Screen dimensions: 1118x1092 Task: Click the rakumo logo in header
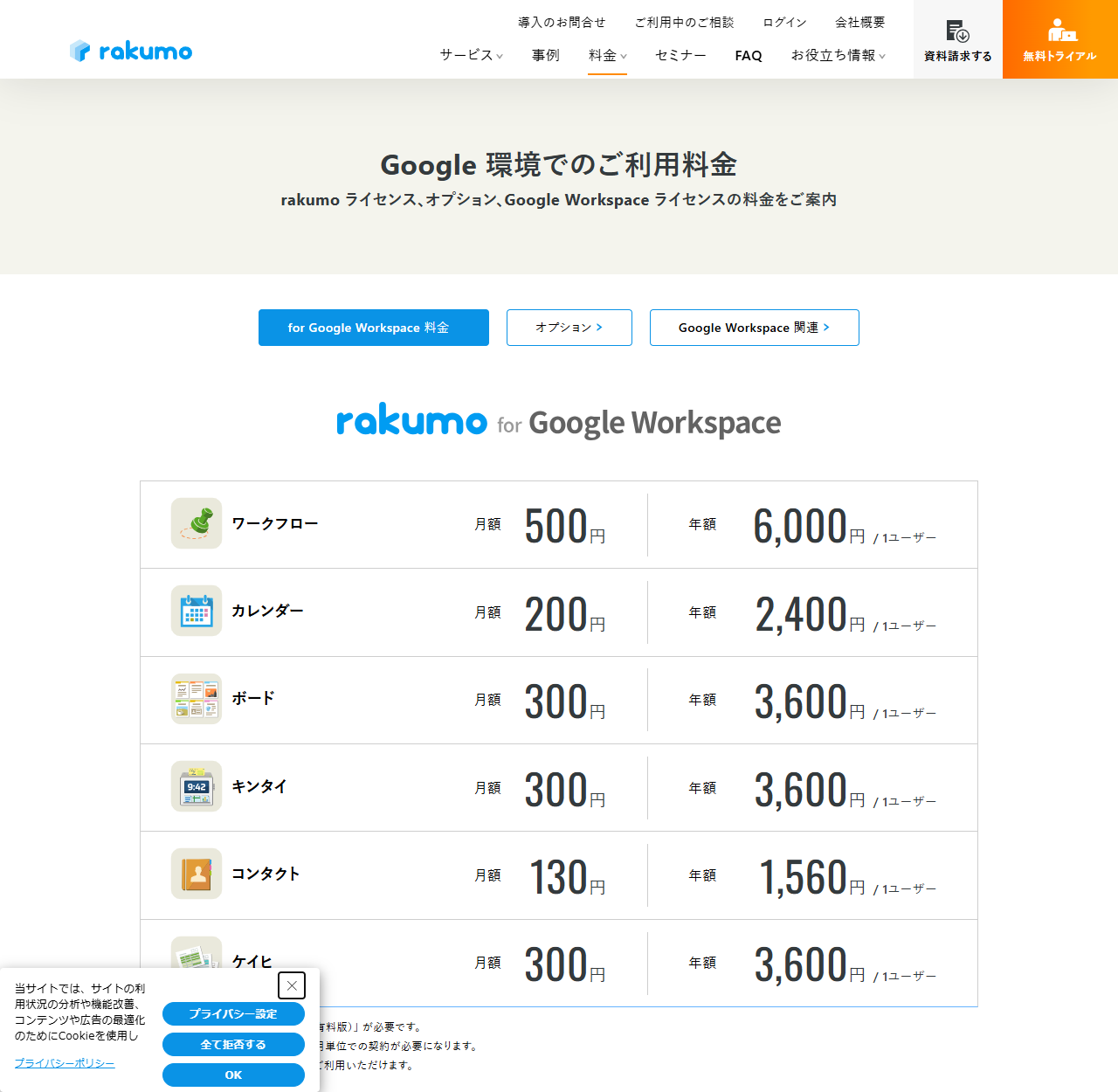(131, 51)
